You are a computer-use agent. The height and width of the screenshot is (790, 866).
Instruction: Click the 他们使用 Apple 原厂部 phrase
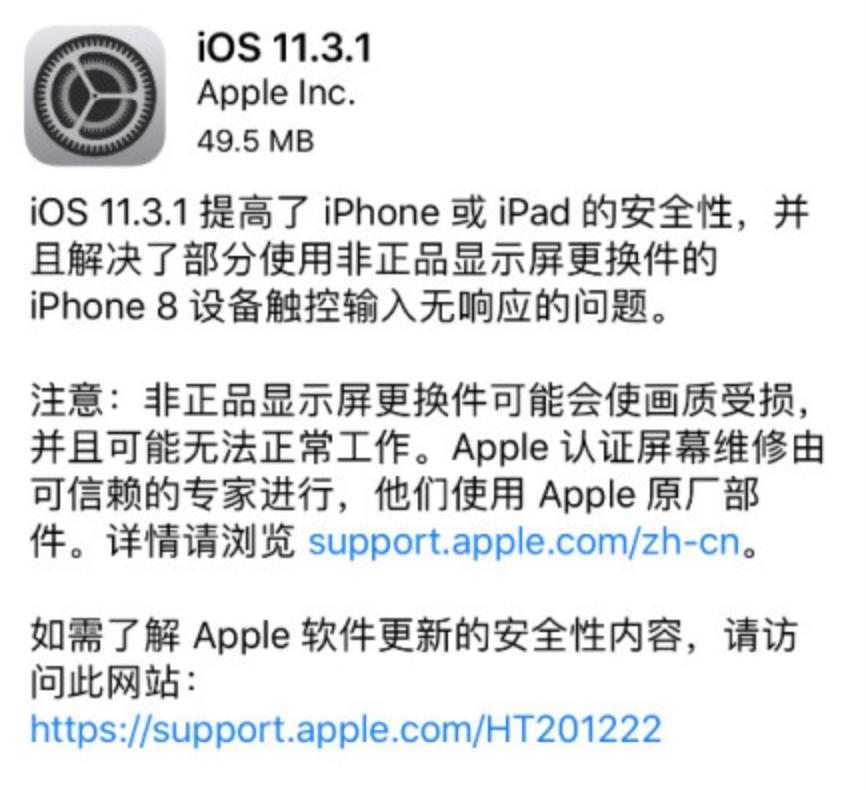coord(567,495)
